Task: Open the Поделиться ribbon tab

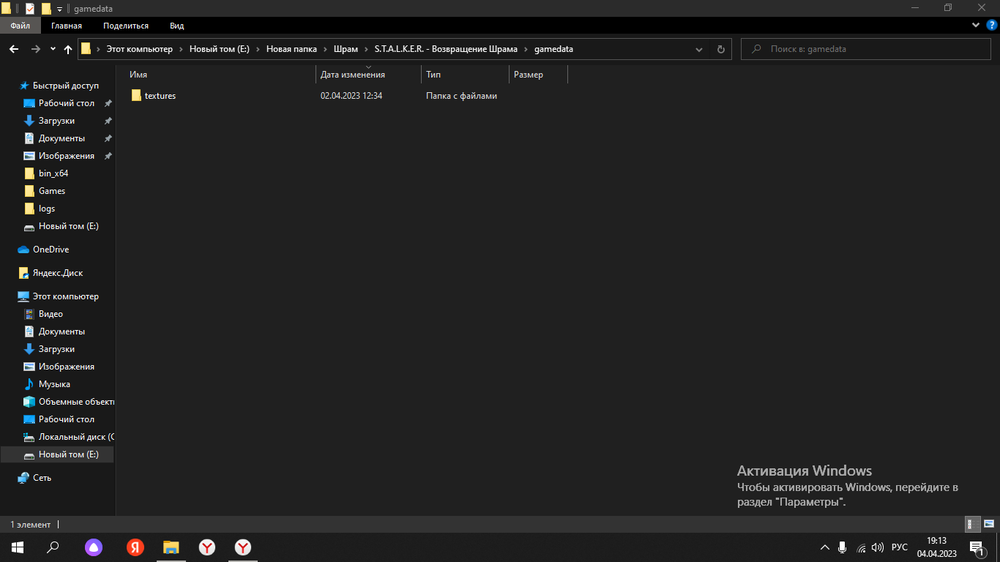Action: tap(126, 26)
